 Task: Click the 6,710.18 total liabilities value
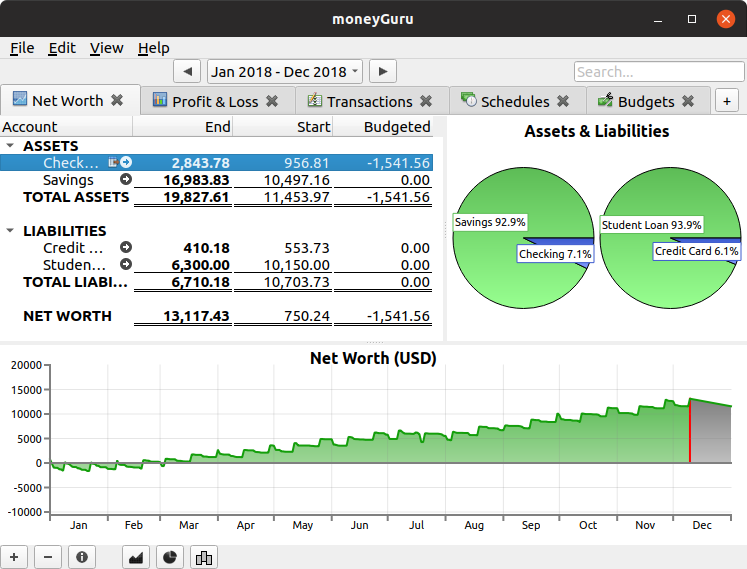[x=201, y=282]
